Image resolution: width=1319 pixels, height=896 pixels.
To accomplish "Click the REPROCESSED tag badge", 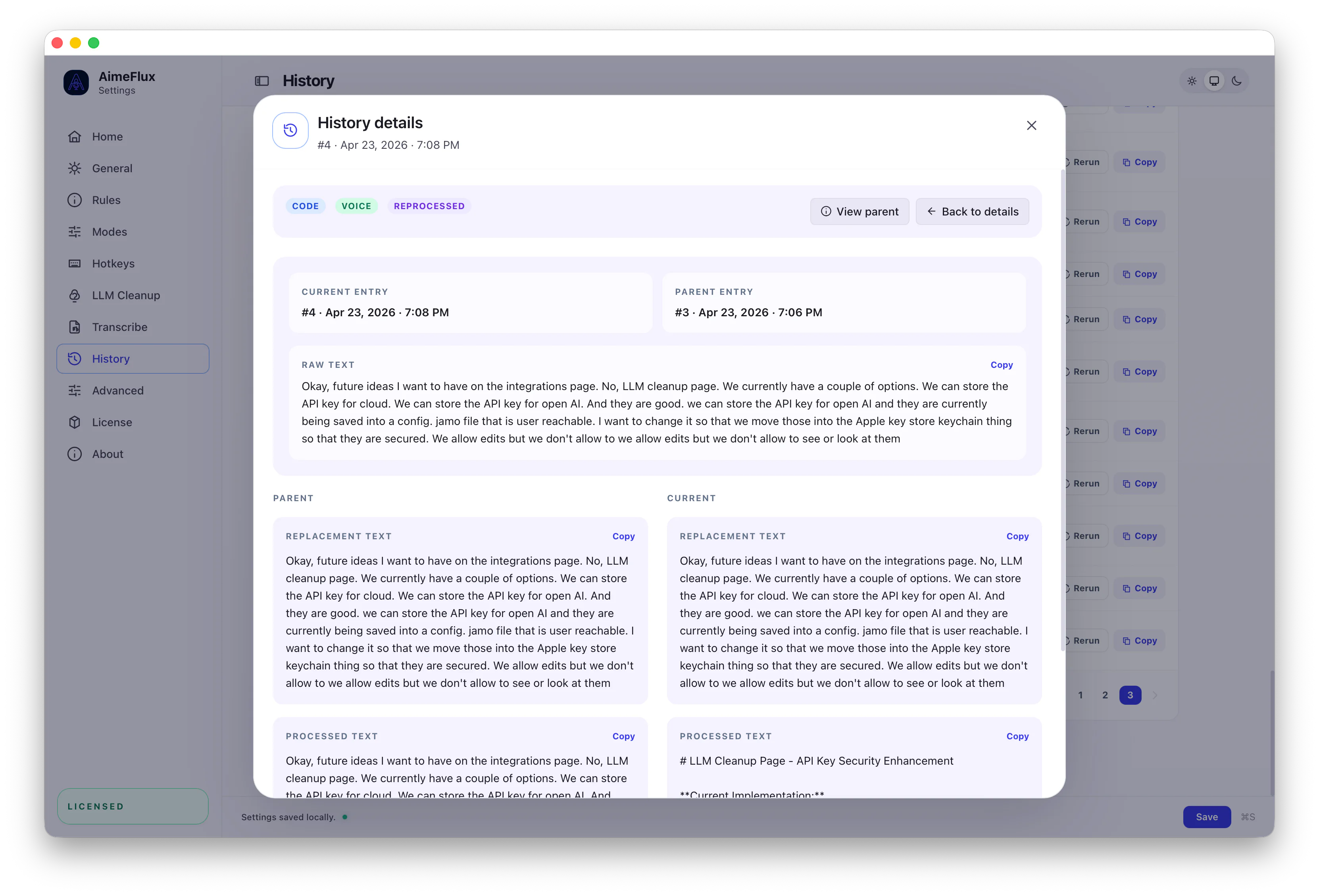I will (429, 206).
